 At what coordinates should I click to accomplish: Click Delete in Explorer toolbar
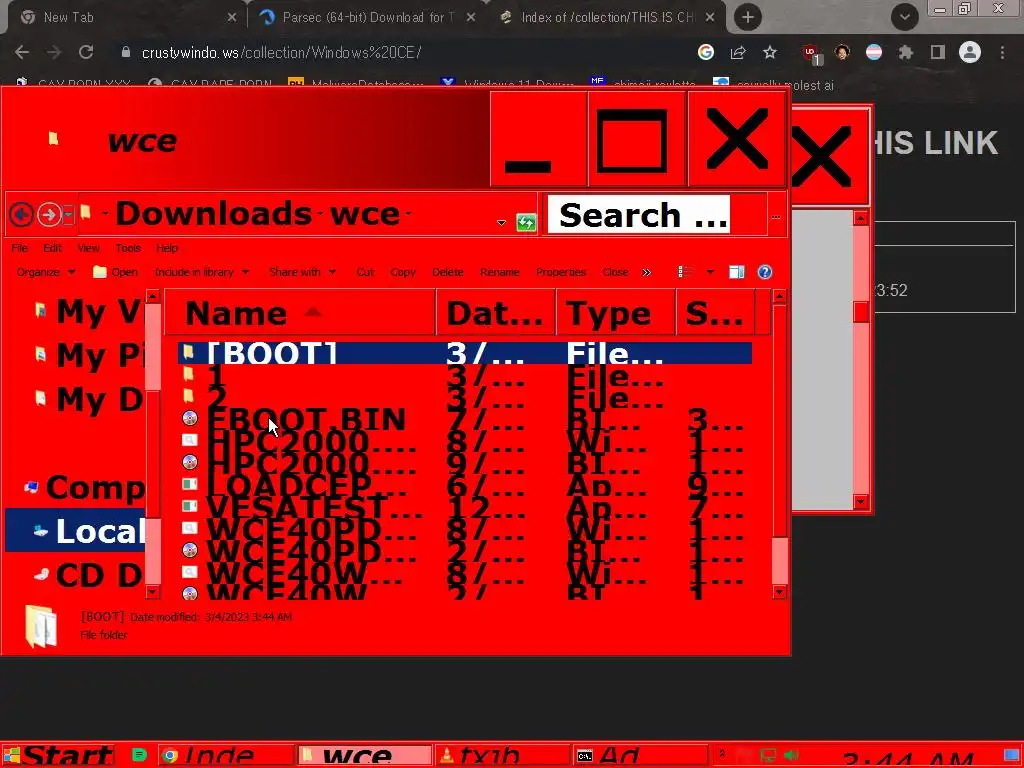click(x=447, y=272)
